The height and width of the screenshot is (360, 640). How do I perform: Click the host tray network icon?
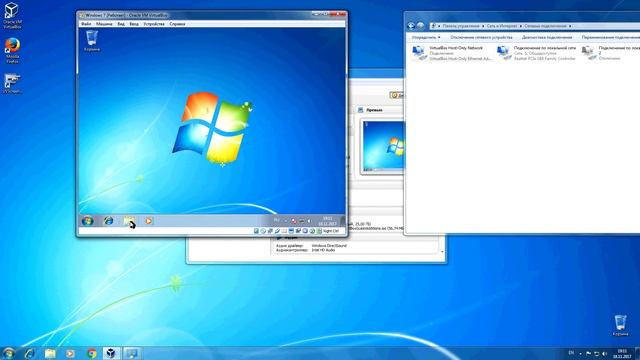coord(596,353)
